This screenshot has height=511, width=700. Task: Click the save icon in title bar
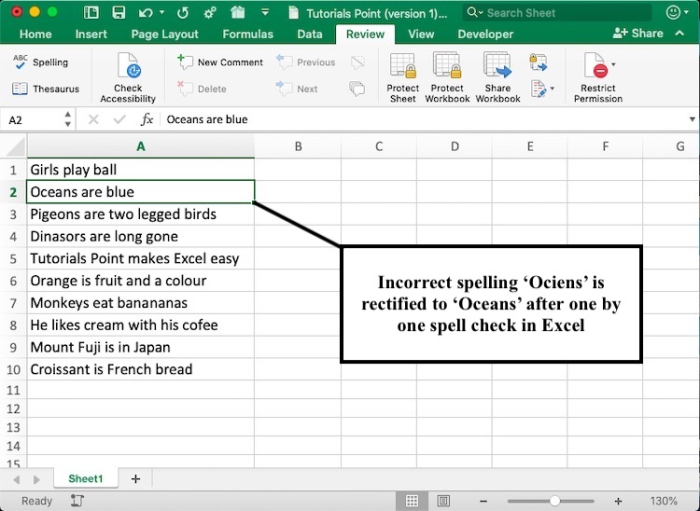coord(118,12)
